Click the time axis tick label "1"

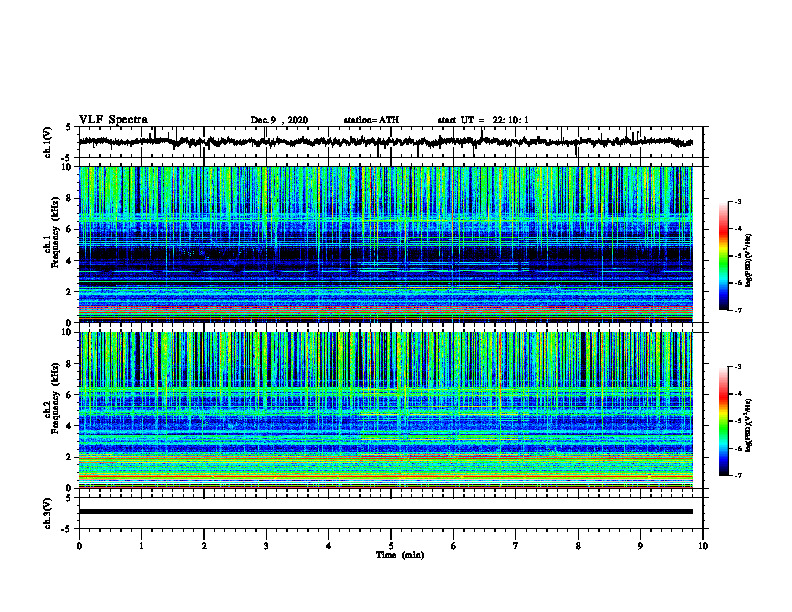[x=141, y=546]
